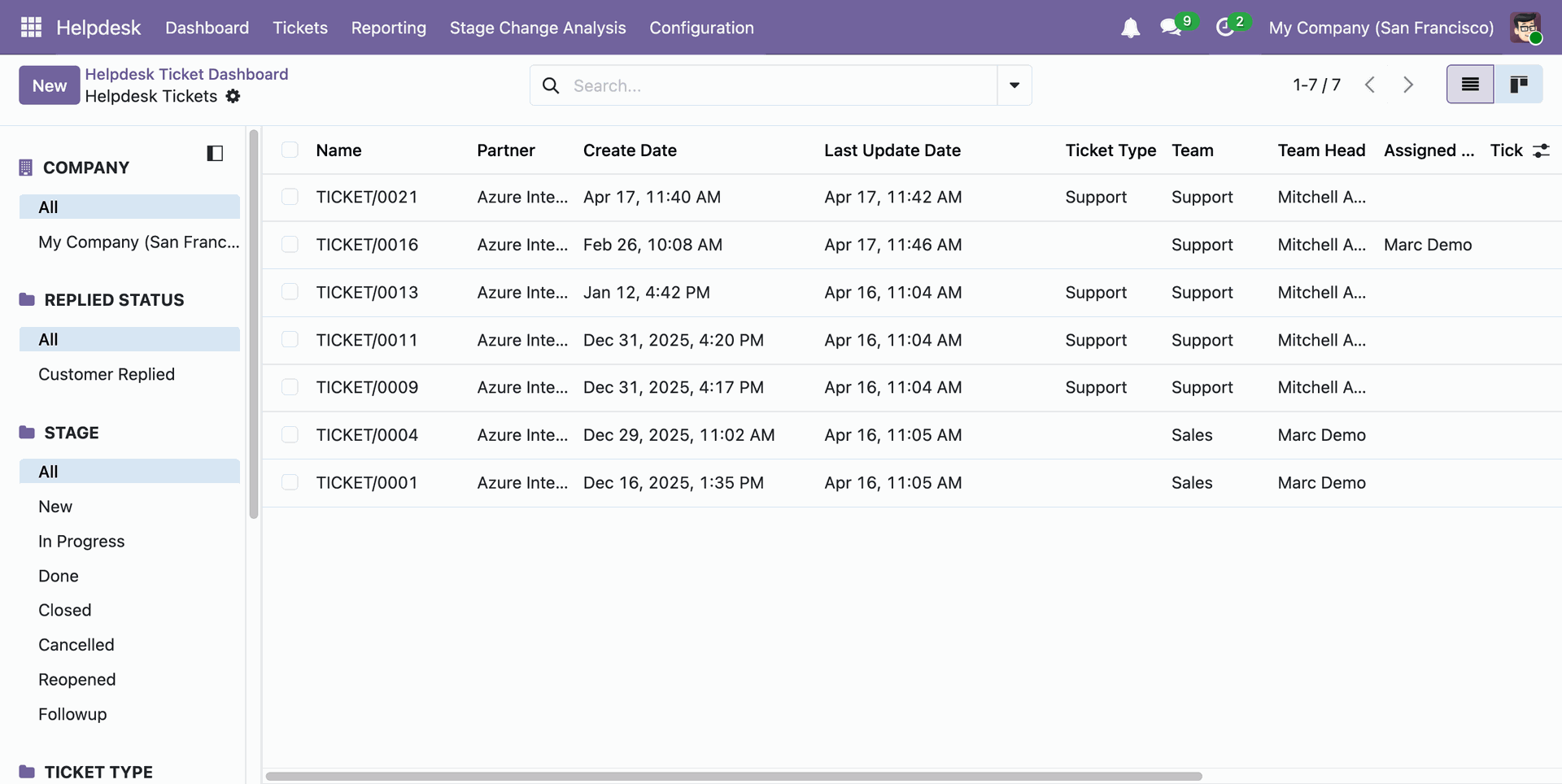The height and width of the screenshot is (784, 1562).
Task: Check the box for TICKET/0021
Action: coord(290,197)
